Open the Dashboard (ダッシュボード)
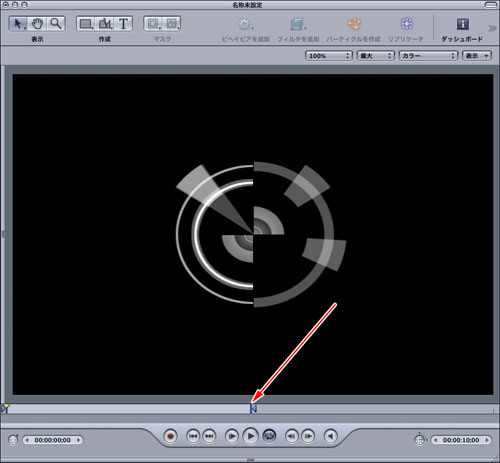This screenshot has height=463, width=500. point(462,24)
